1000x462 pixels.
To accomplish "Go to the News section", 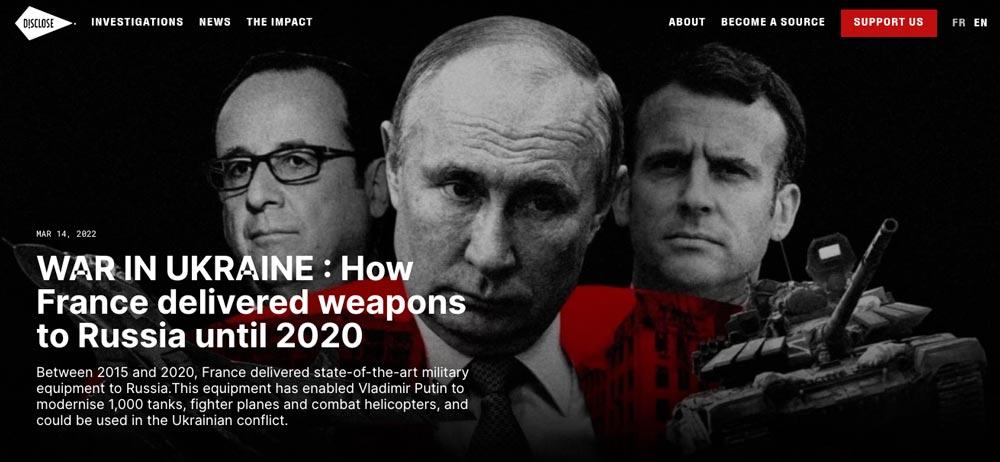I will pyautogui.click(x=215, y=22).
